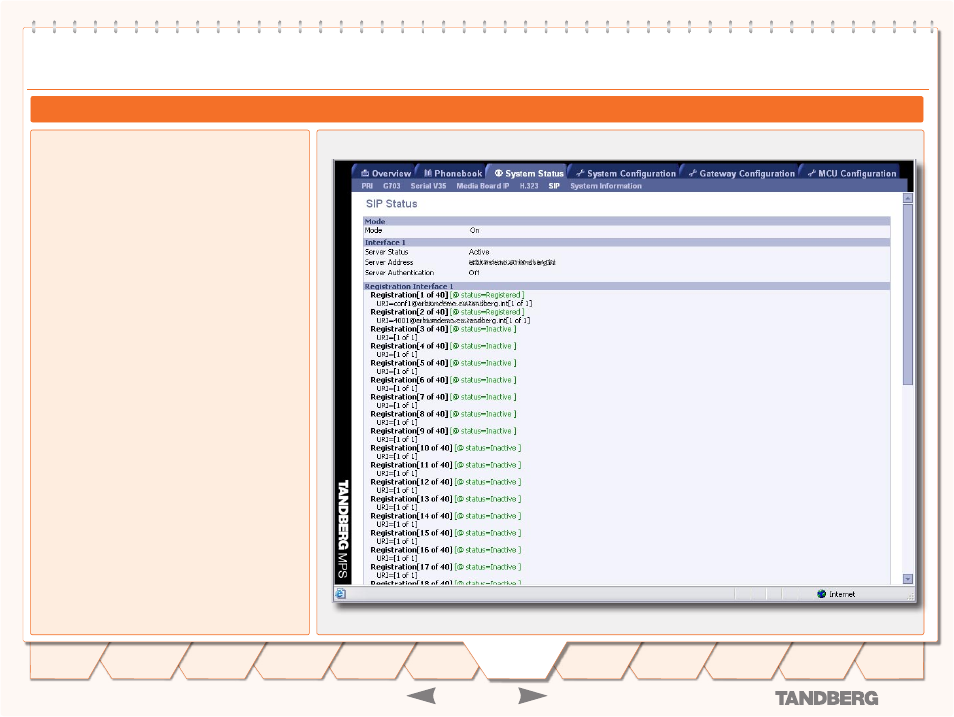Open the Media Board IP sub-tab
The image size is (954, 717).
(482, 186)
